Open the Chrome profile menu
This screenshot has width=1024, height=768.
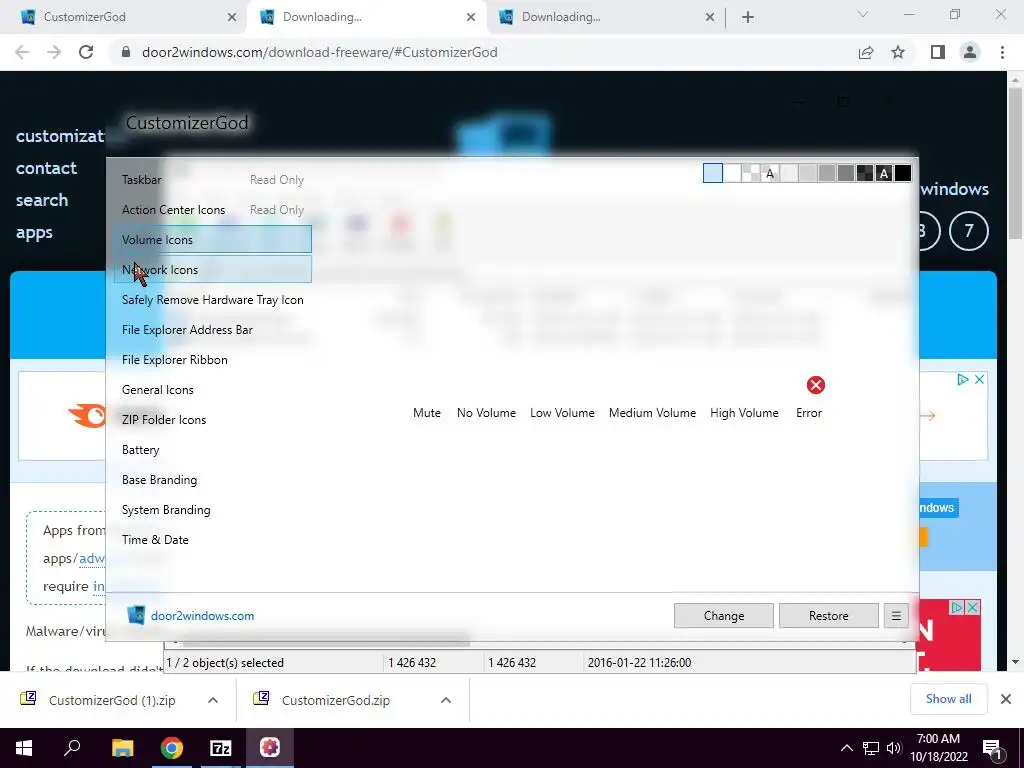970,52
